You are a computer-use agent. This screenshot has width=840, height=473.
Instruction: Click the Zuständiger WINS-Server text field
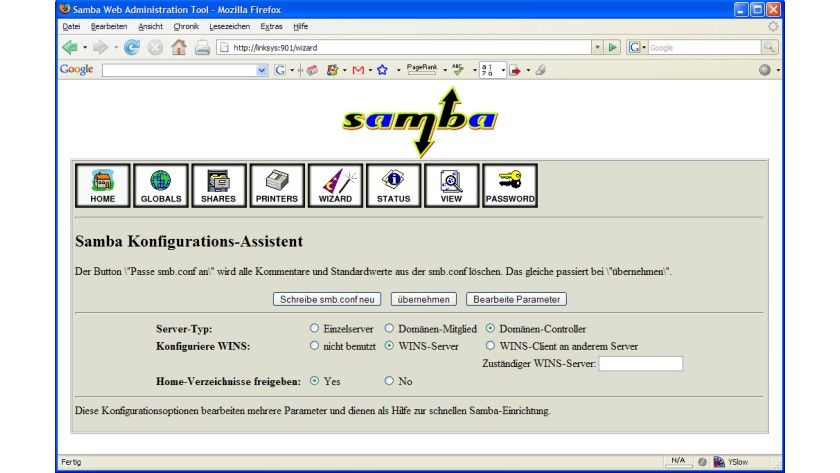[x=641, y=364]
